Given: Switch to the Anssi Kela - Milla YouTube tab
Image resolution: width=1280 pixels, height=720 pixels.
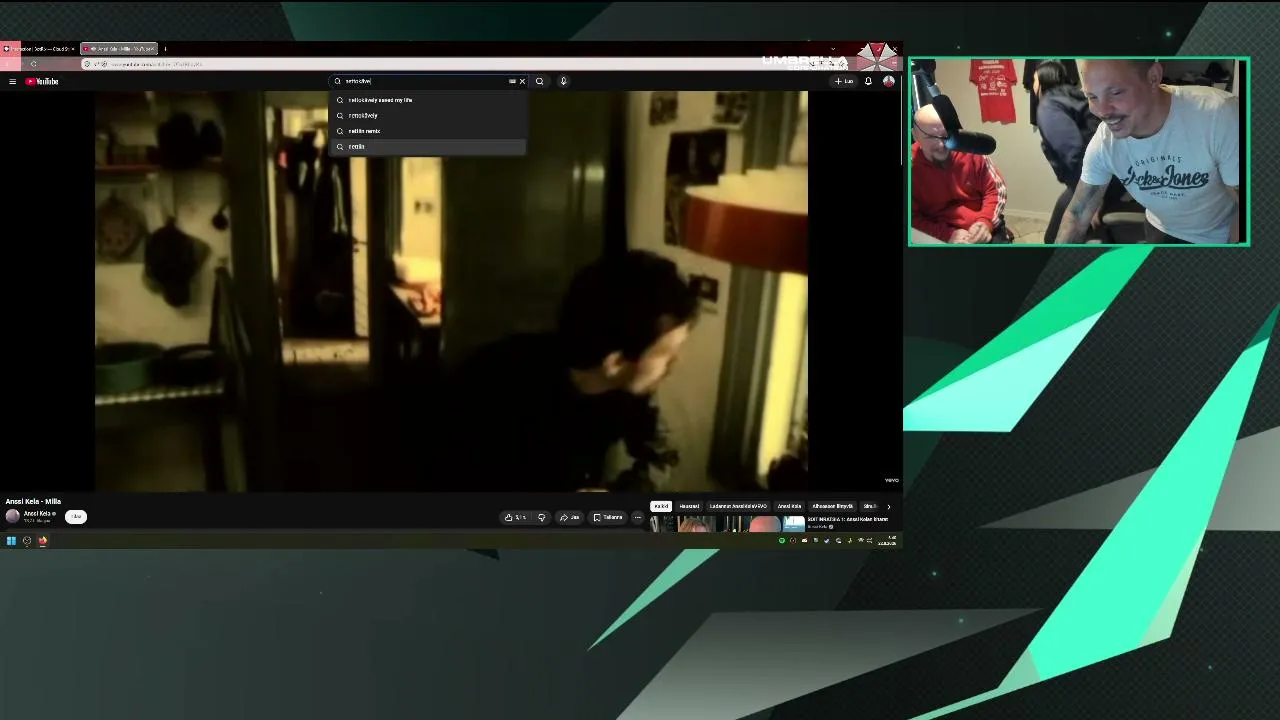Looking at the screenshot, I should click(x=118, y=48).
